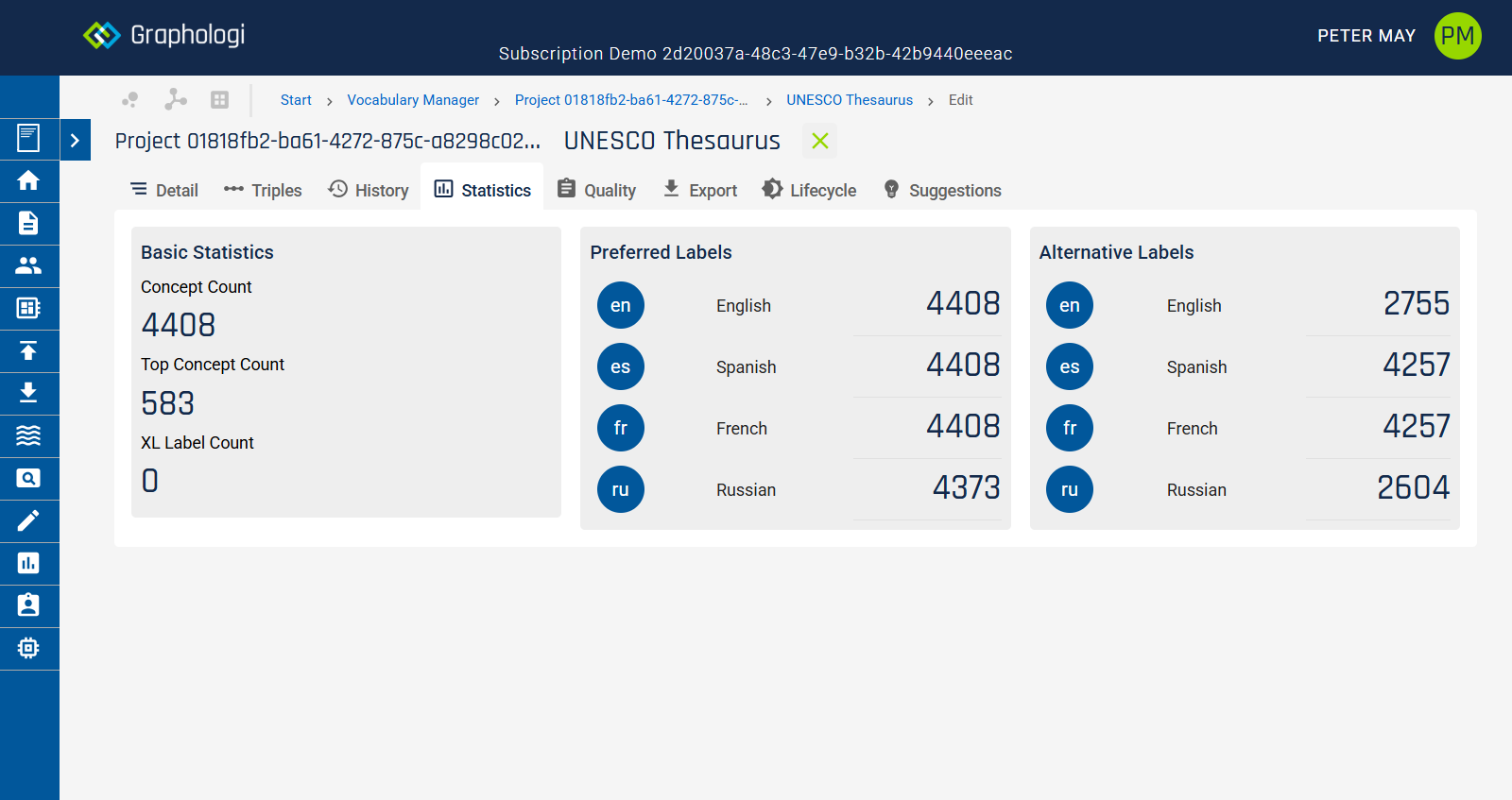Click English alternative label count 2755
The width and height of the screenshot is (1512, 800).
1416,303
